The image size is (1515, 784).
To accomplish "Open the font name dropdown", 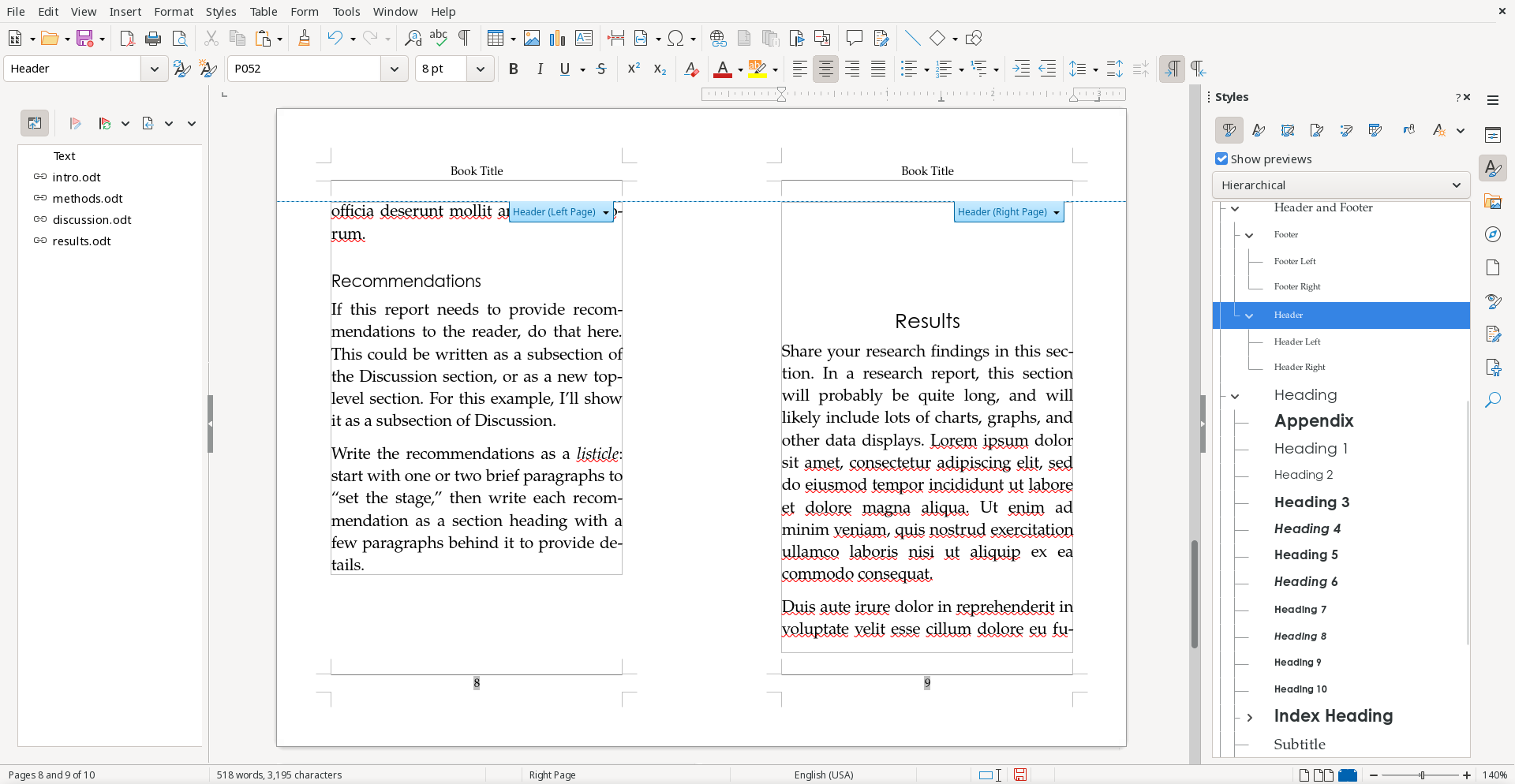I will (x=395, y=69).
